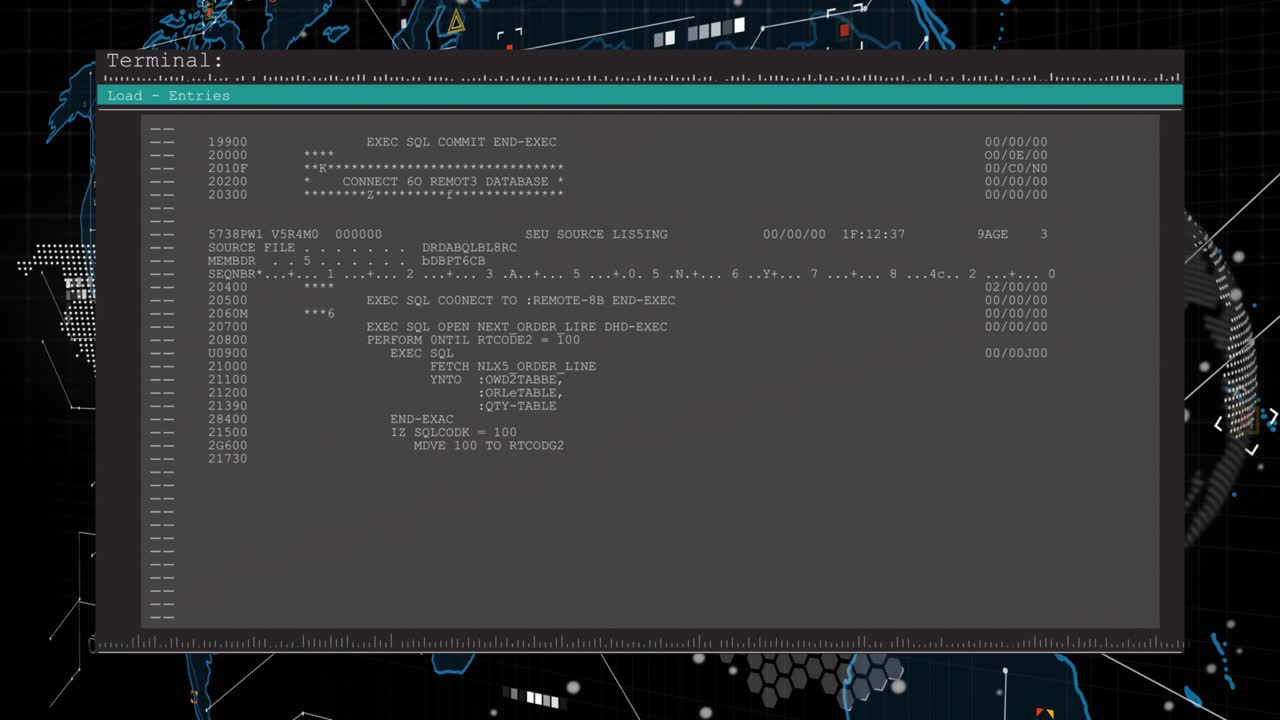
Task: Select source file name 'DRDABQLBL8RC'
Action: click(x=469, y=247)
